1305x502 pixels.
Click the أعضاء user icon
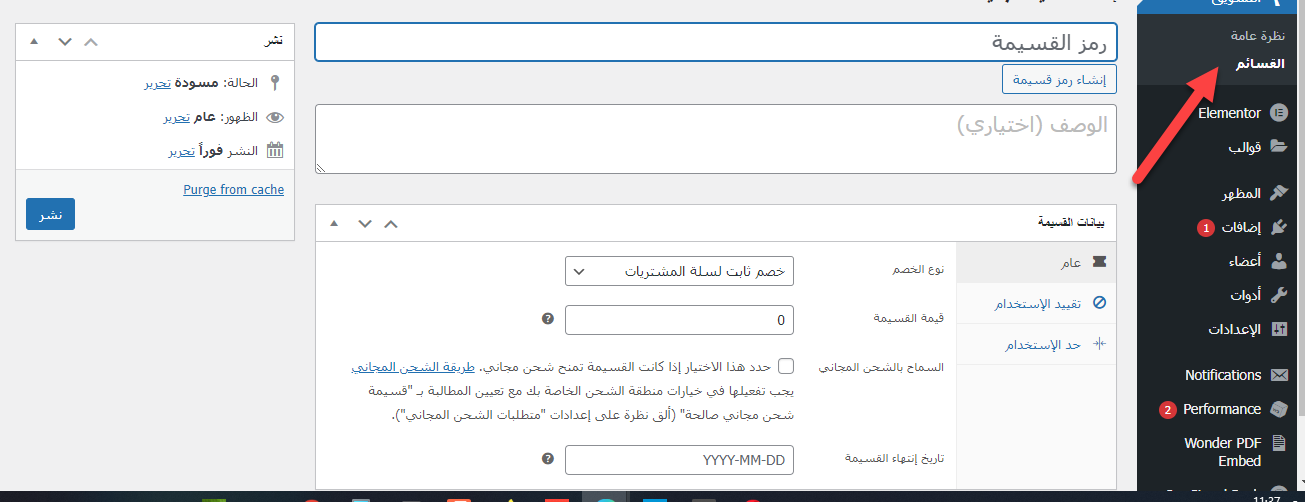(1278, 261)
